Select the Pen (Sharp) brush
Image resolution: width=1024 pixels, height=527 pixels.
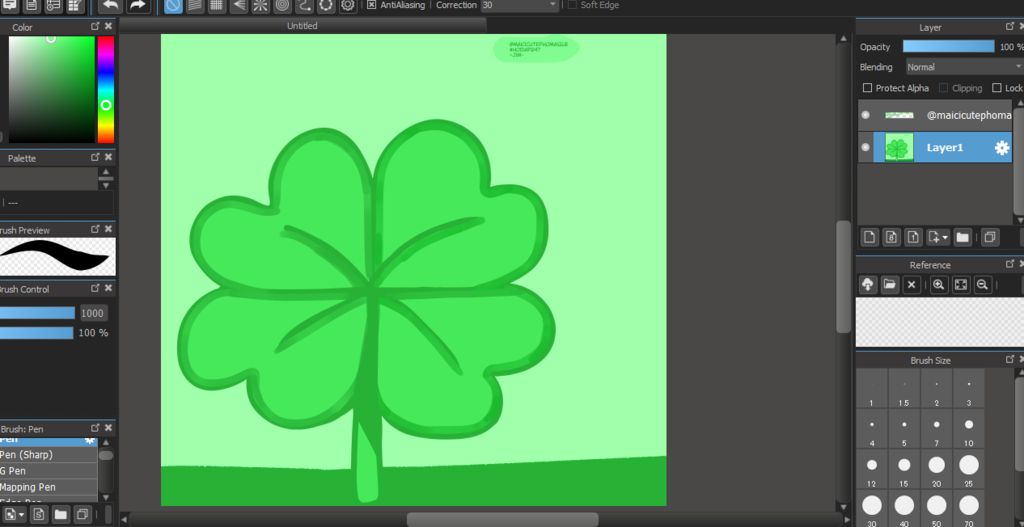point(48,455)
